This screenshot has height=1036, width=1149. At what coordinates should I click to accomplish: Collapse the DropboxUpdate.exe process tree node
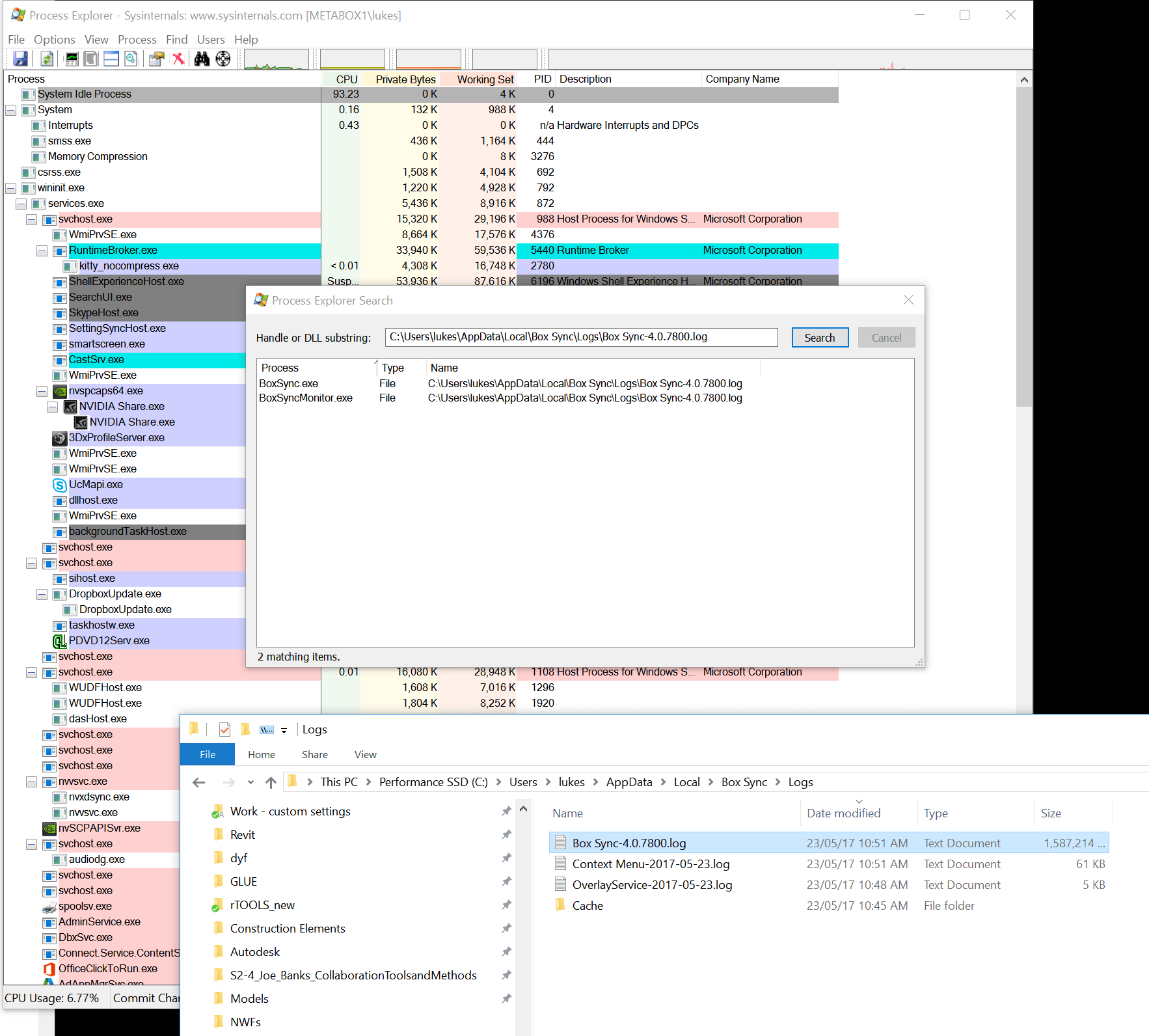pyautogui.click(x=42, y=594)
